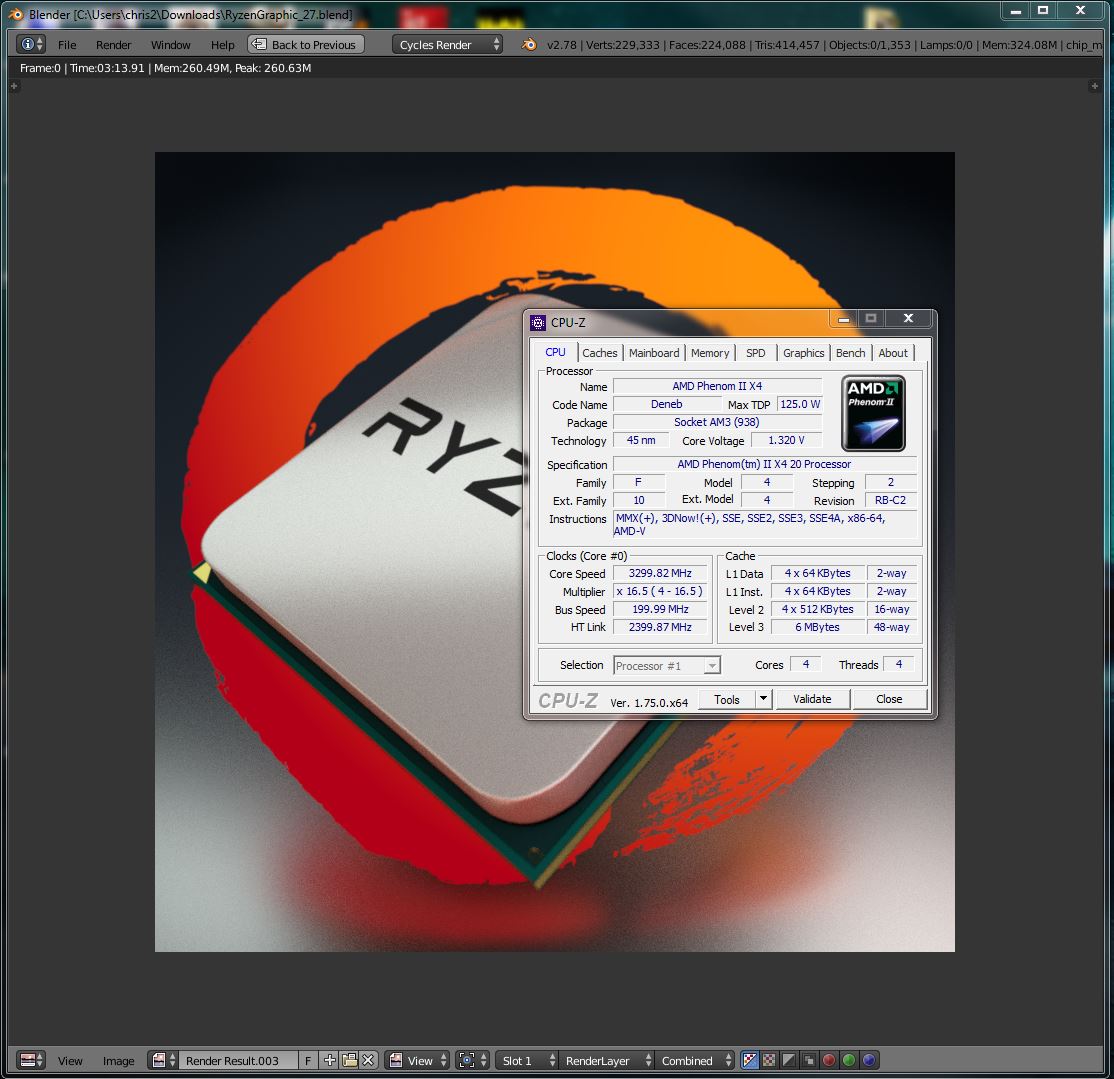Image resolution: width=1114 pixels, height=1079 pixels.
Task: Open the Blender Help menu
Action: [x=222, y=45]
